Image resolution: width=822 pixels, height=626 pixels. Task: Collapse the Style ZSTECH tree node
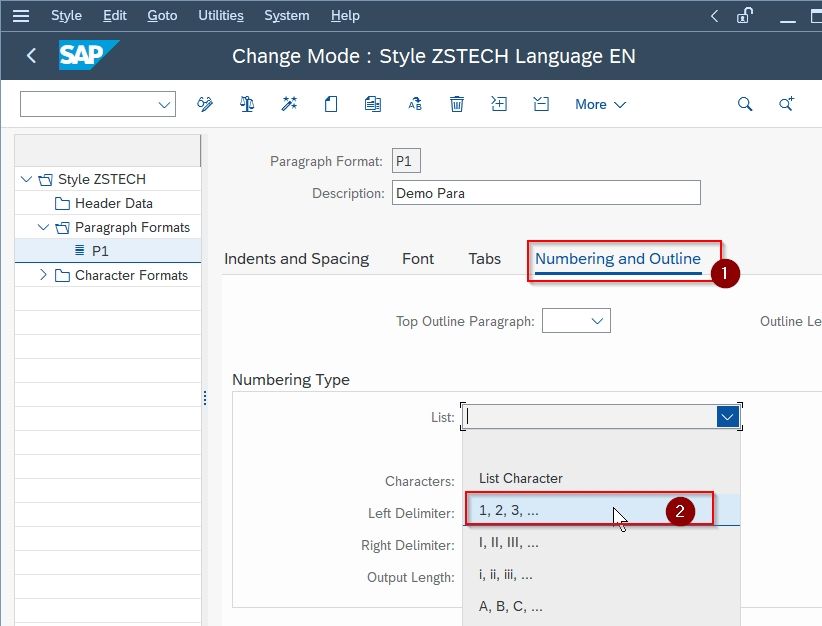[26, 179]
